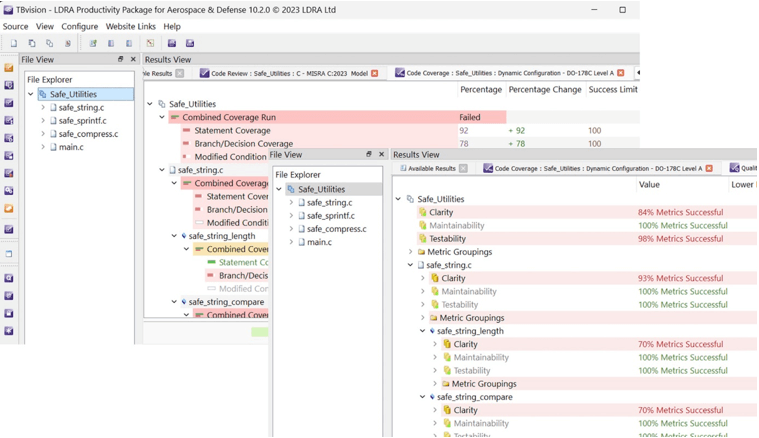Collapse safe_string.c in metrics results tree
Viewport: 759px width, 438px height.
410,265
